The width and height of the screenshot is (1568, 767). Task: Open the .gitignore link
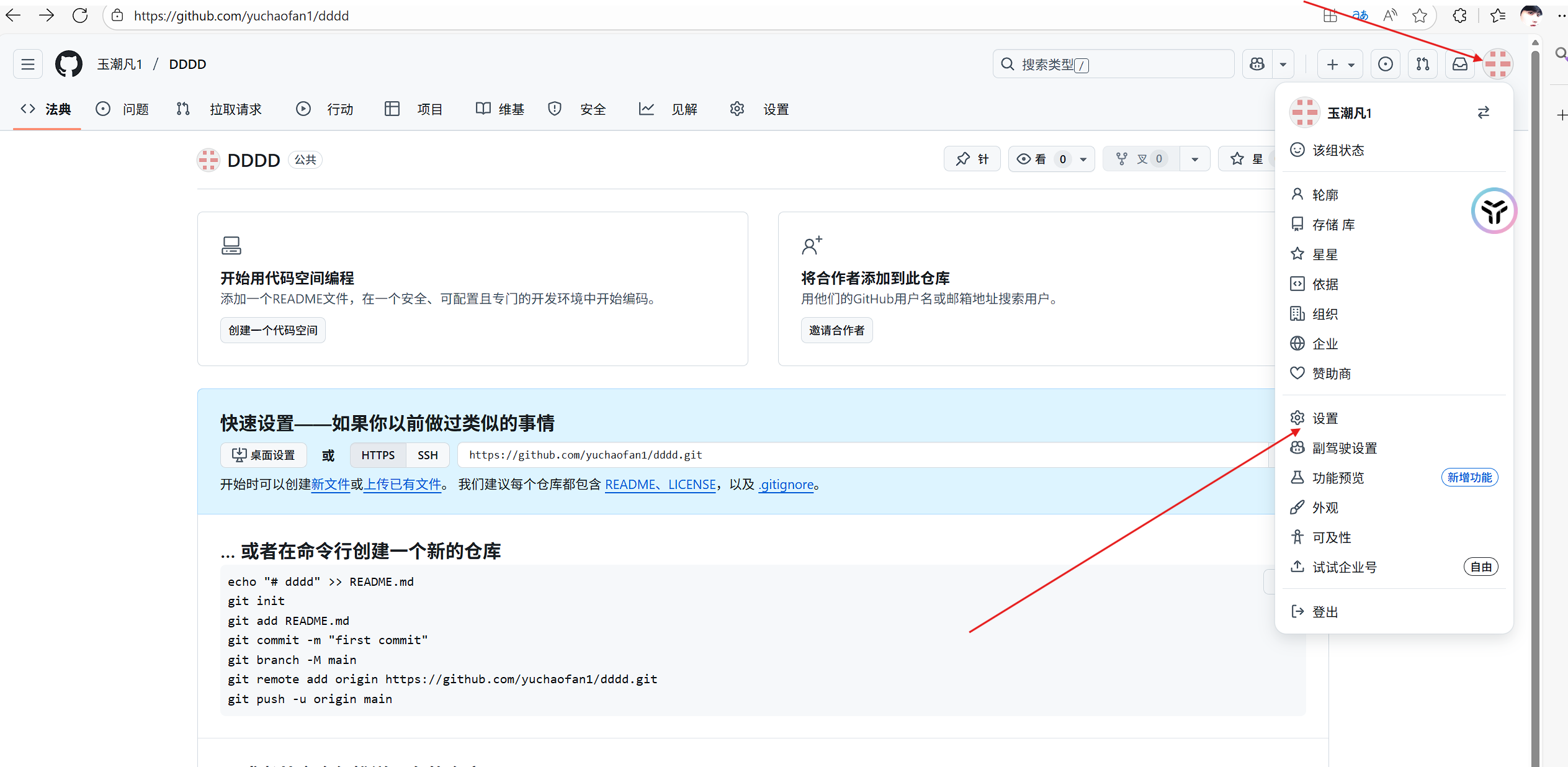click(x=786, y=485)
